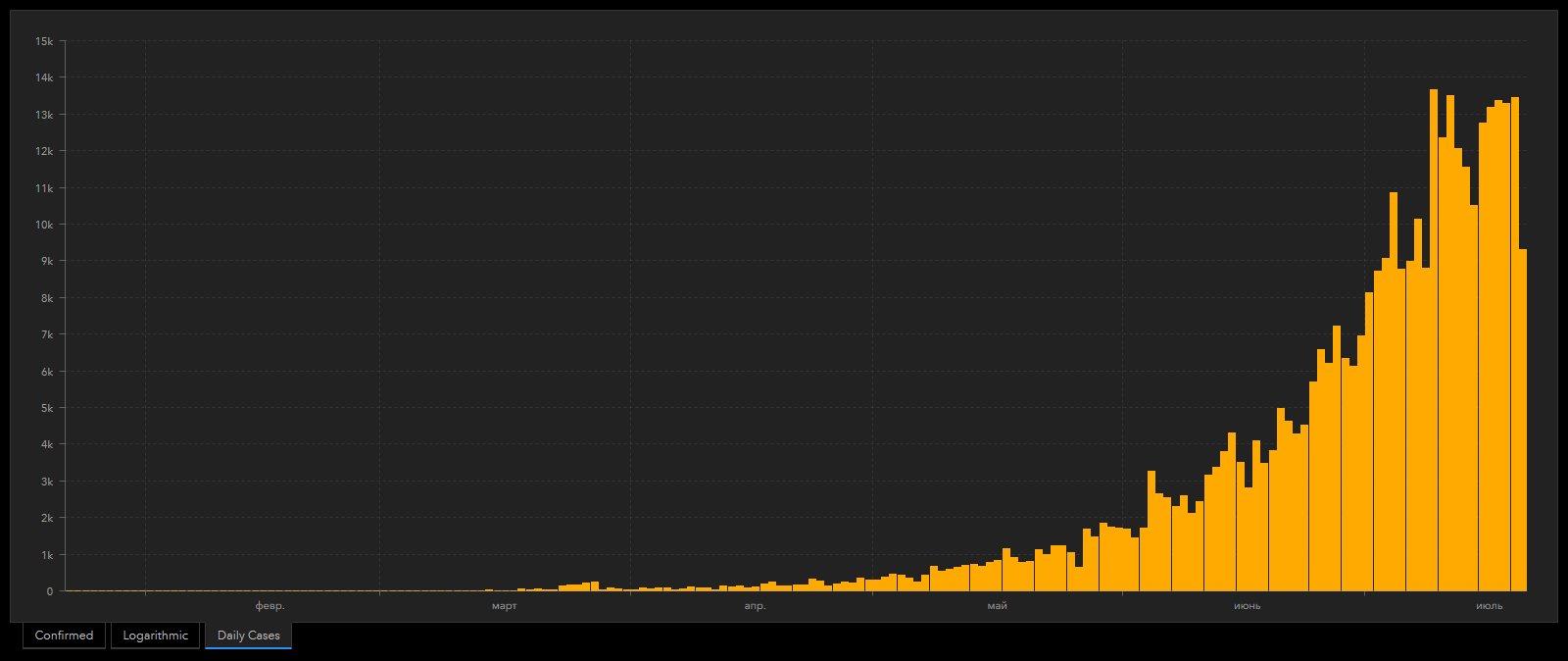The image size is (1568, 661).
Task: Click the февр. x-axis label
Action: coord(269,606)
